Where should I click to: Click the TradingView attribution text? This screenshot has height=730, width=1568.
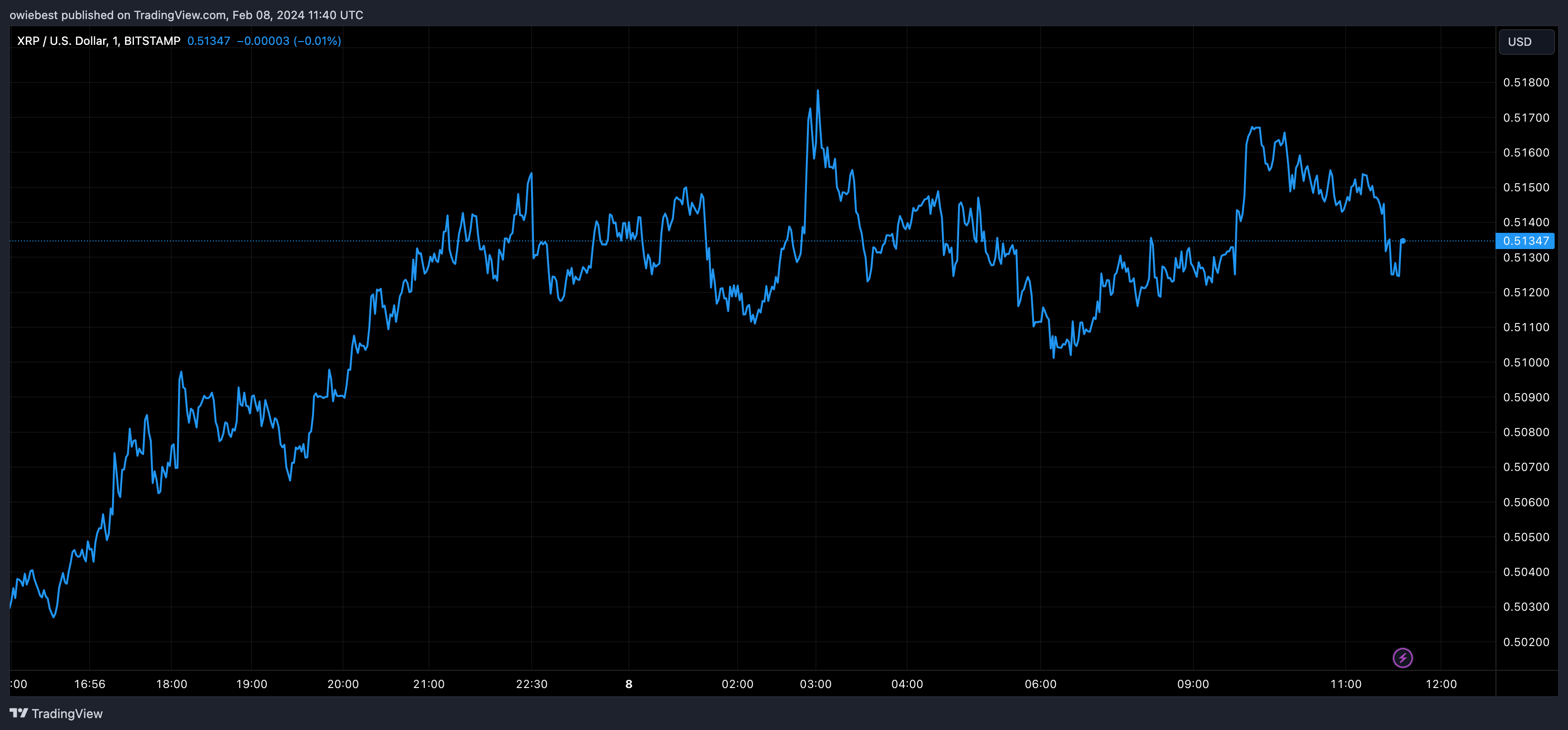coord(73,714)
